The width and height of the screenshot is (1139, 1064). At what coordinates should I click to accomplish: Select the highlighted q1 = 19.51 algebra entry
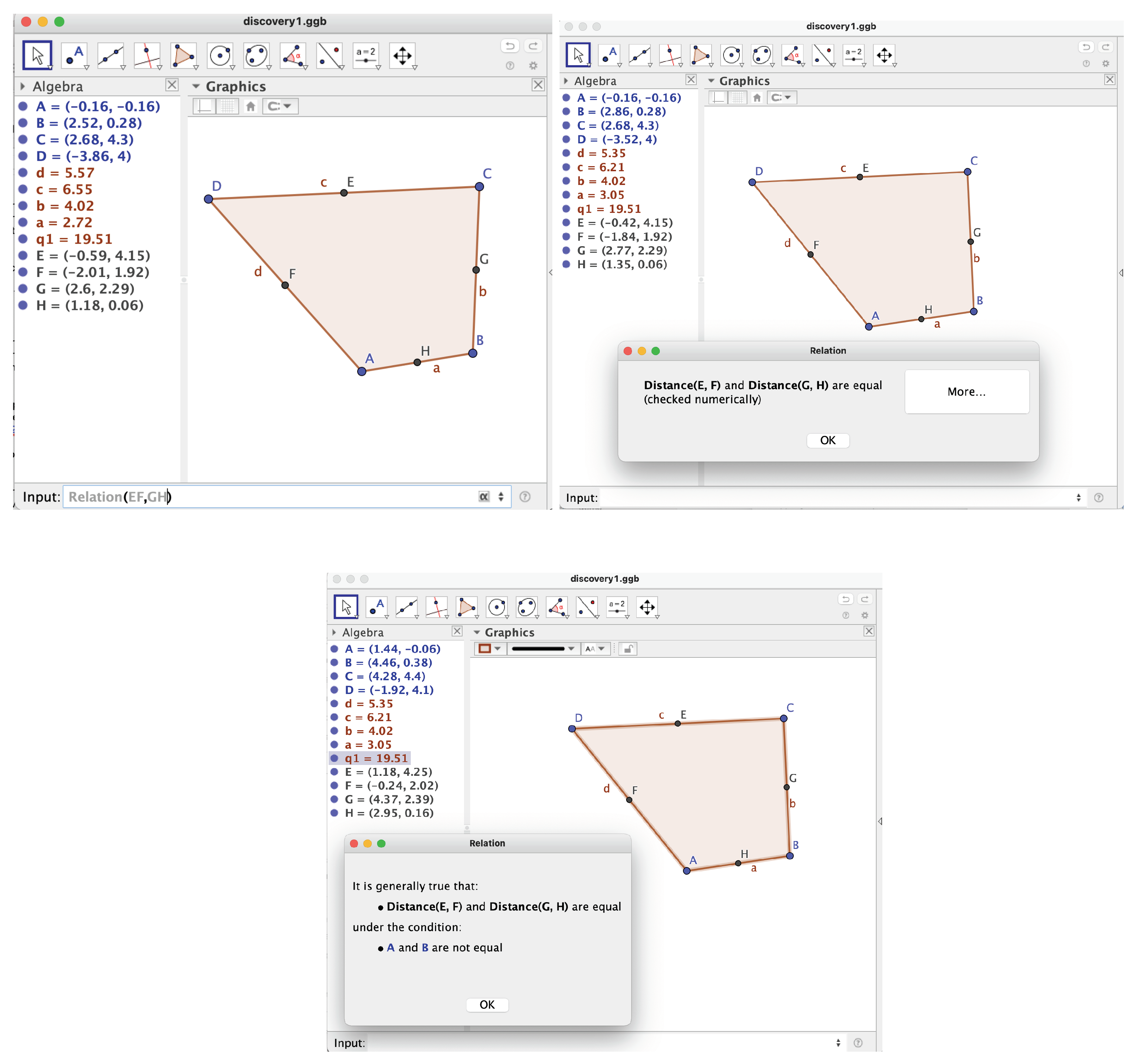(376, 758)
